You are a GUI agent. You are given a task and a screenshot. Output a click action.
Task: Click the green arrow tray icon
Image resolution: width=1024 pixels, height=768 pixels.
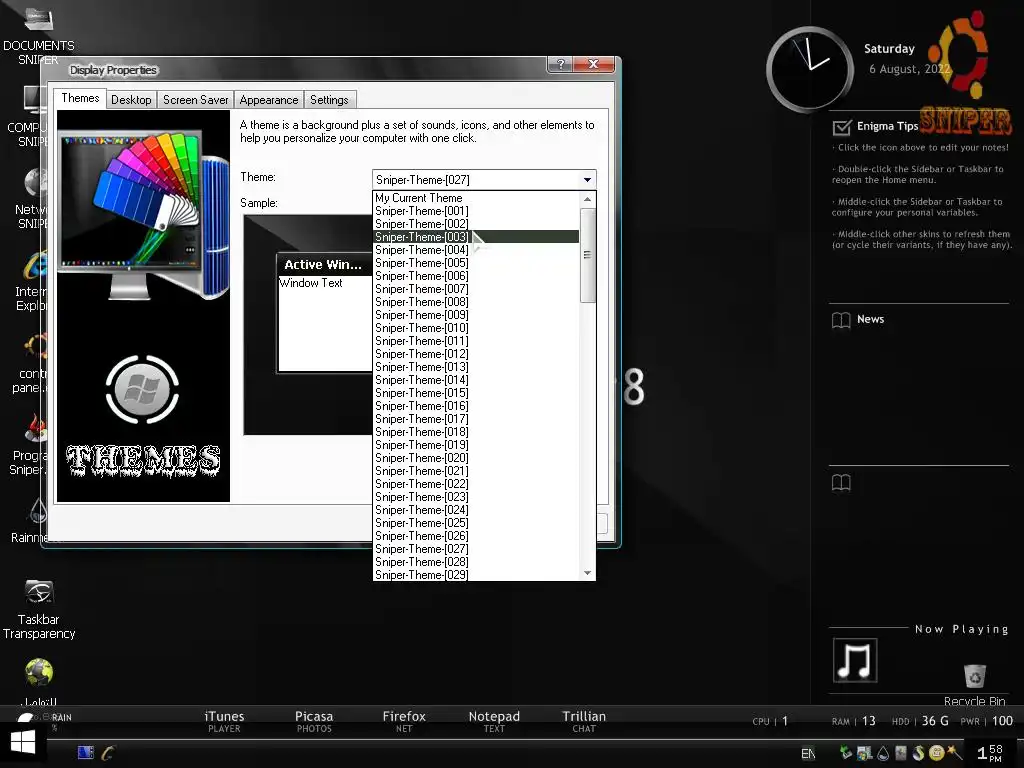[846, 753]
